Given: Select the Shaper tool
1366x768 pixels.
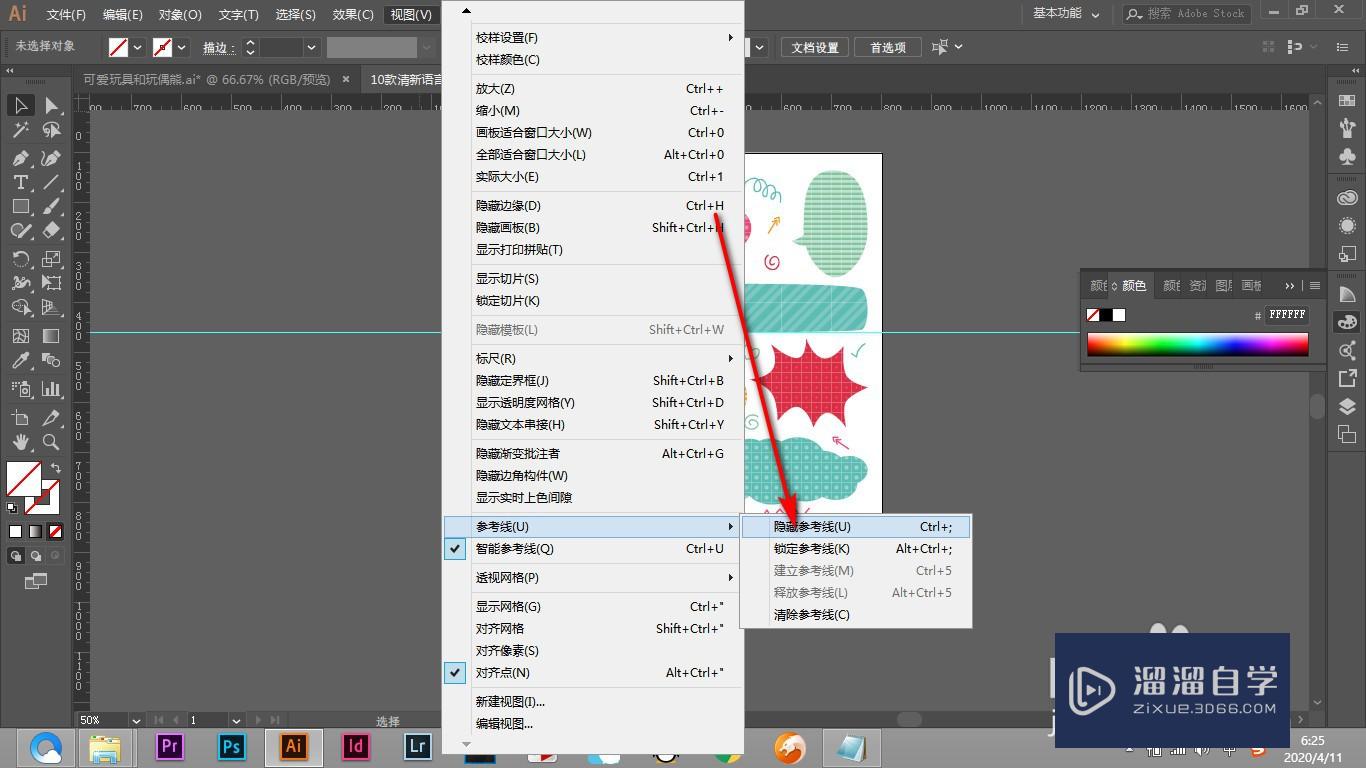Looking at the screenshot, I should 20,230.
